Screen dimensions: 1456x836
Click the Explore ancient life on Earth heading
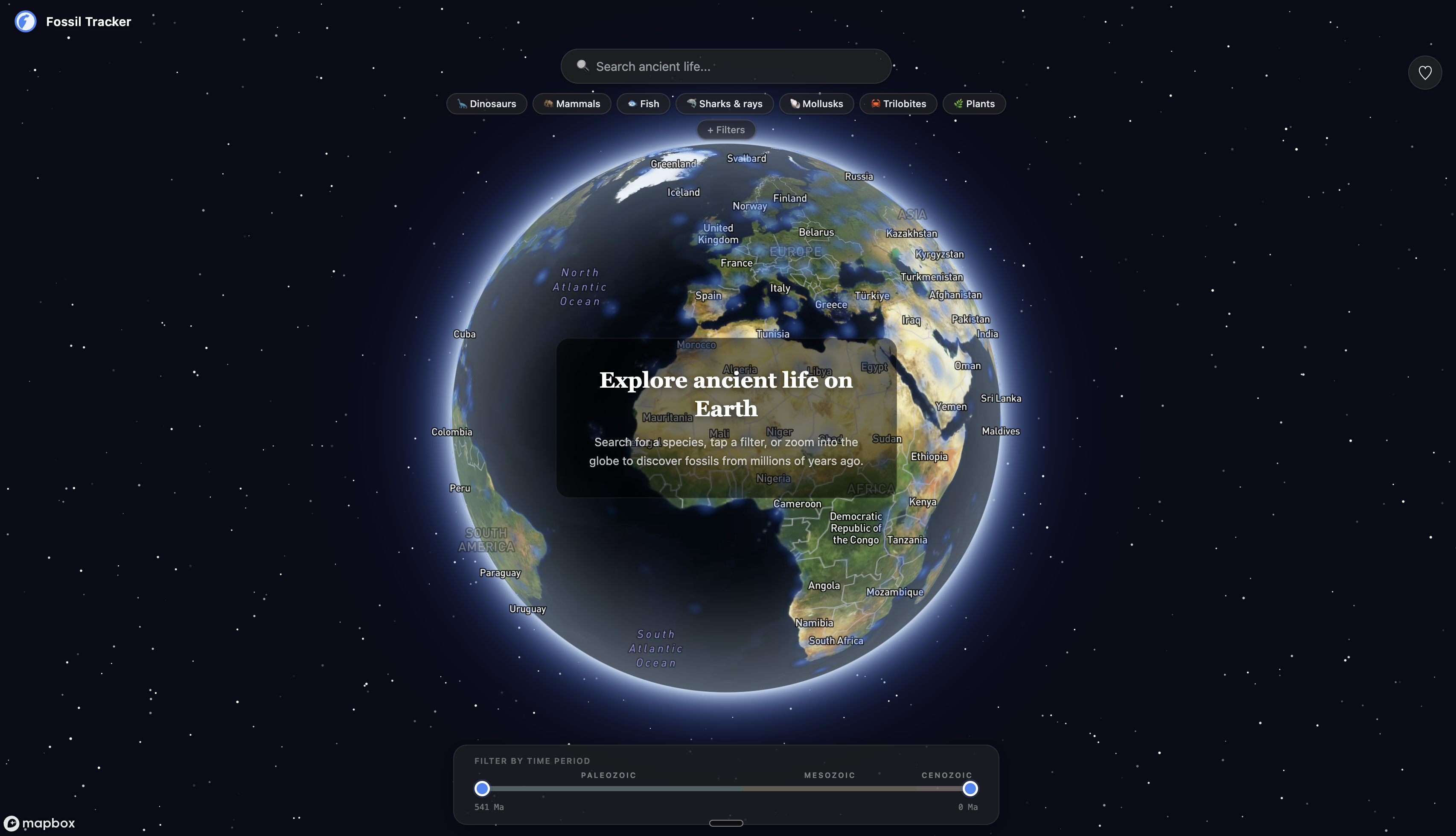coord(726,394)
